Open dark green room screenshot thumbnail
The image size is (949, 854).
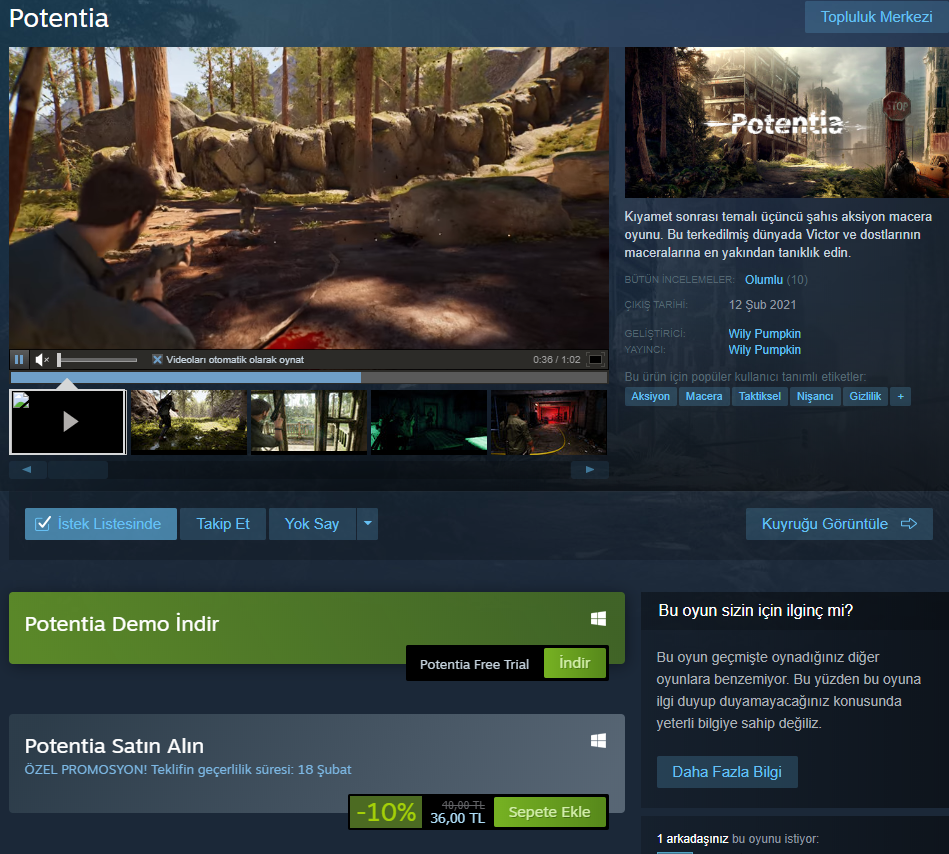click(x=429, y=422)
